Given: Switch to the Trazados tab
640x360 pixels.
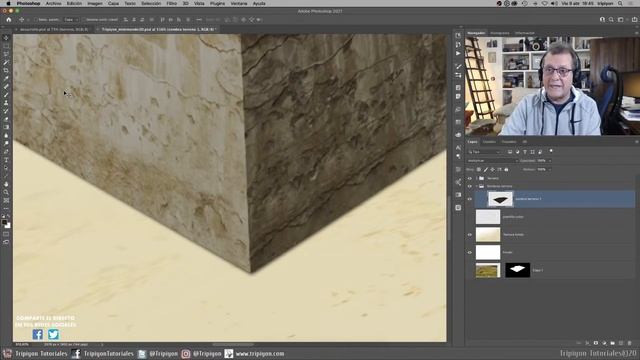Looking at the screenshot, I should click(x=509, y=142).
